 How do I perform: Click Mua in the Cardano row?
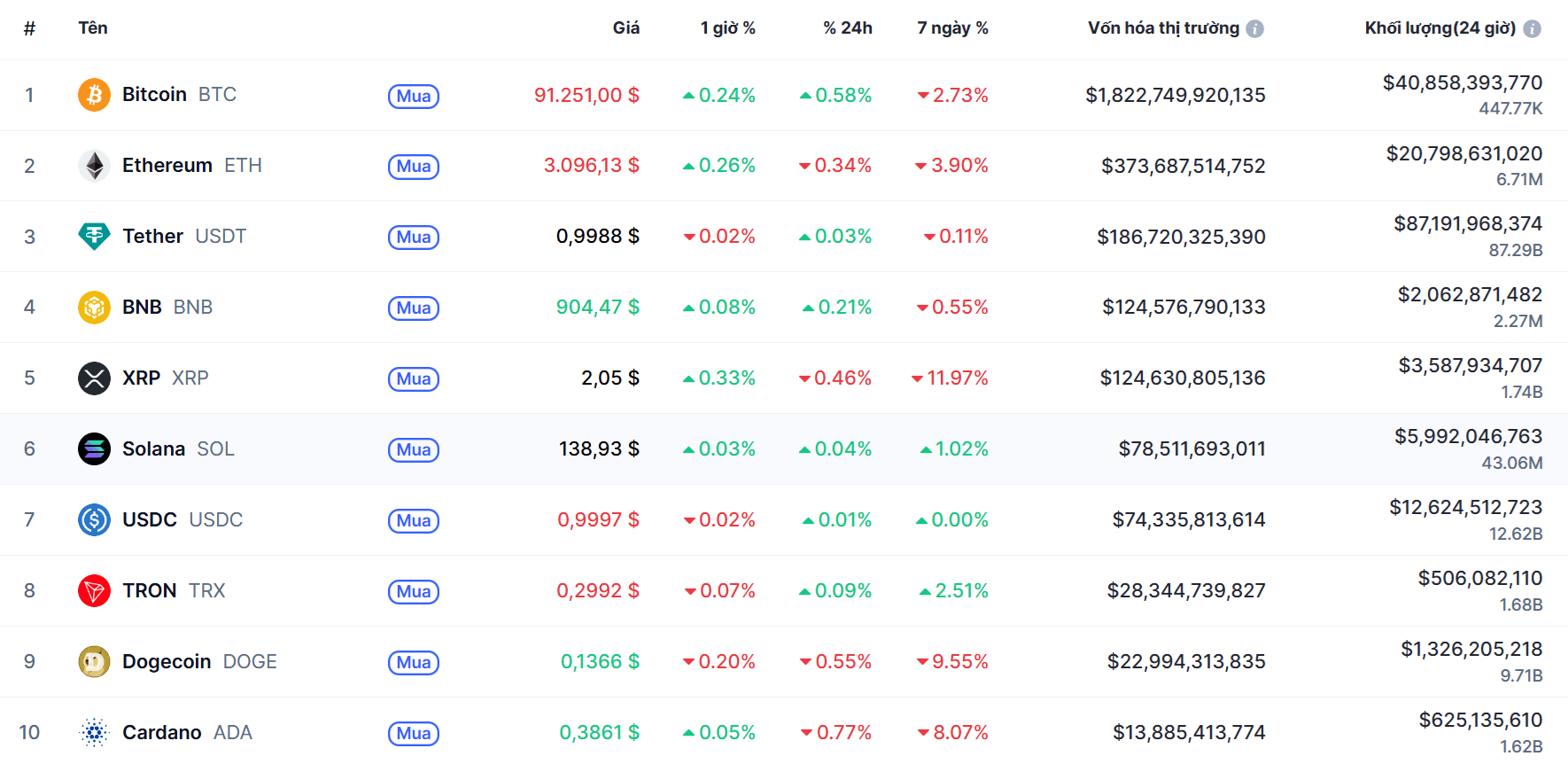(x=414, y=734)
